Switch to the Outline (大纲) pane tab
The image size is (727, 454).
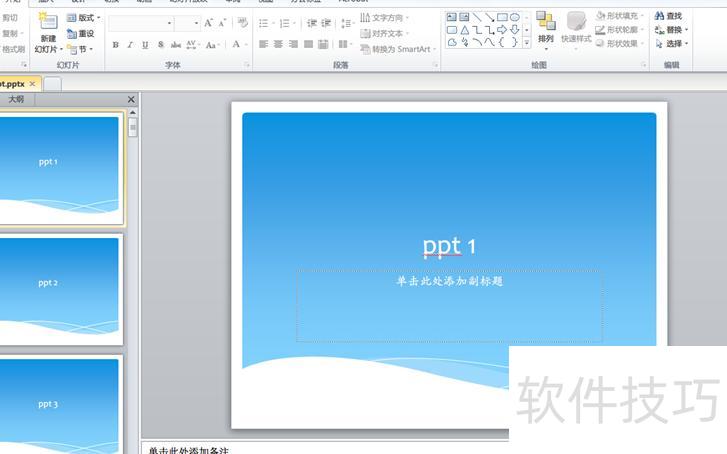pyautogui.click(x=17, y=99)
